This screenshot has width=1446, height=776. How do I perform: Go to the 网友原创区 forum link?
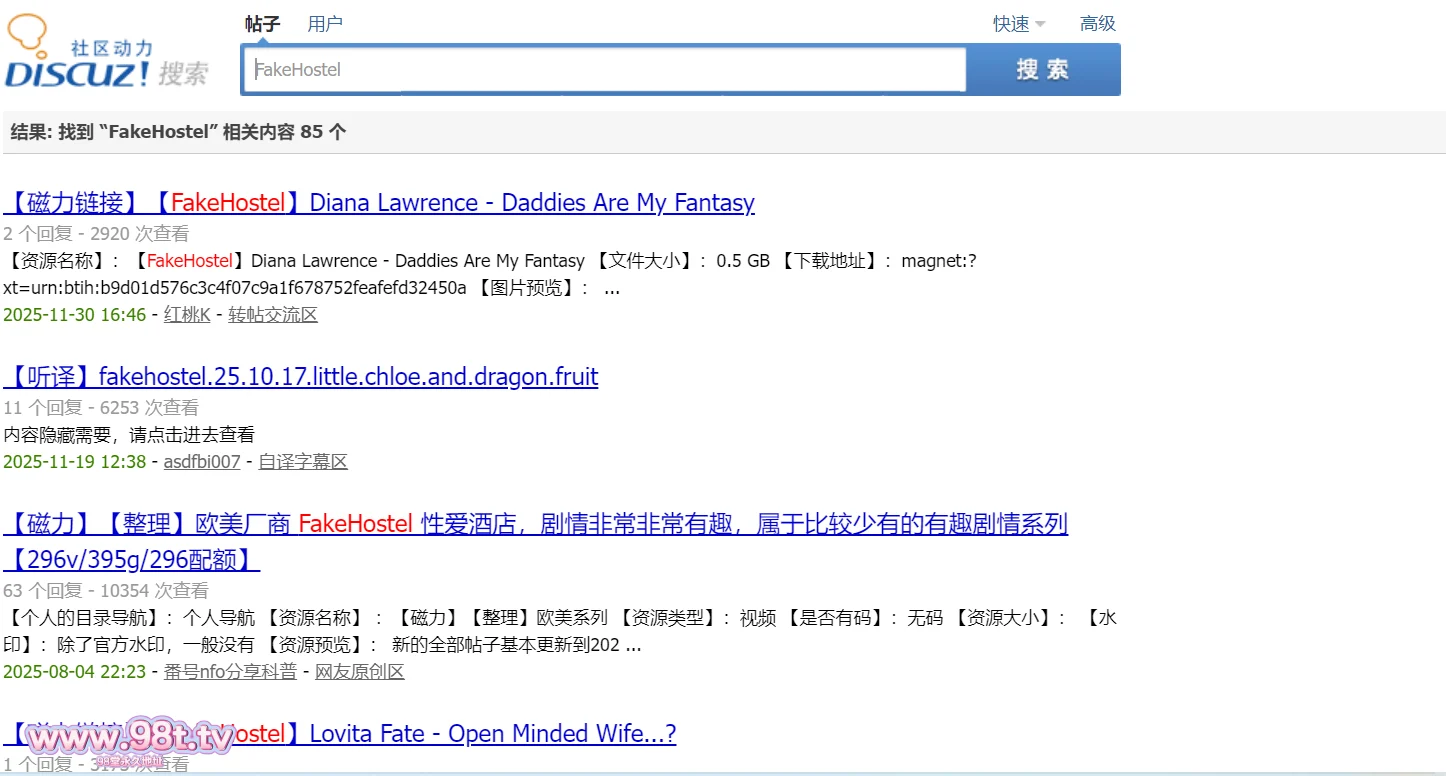coord(360,672)
